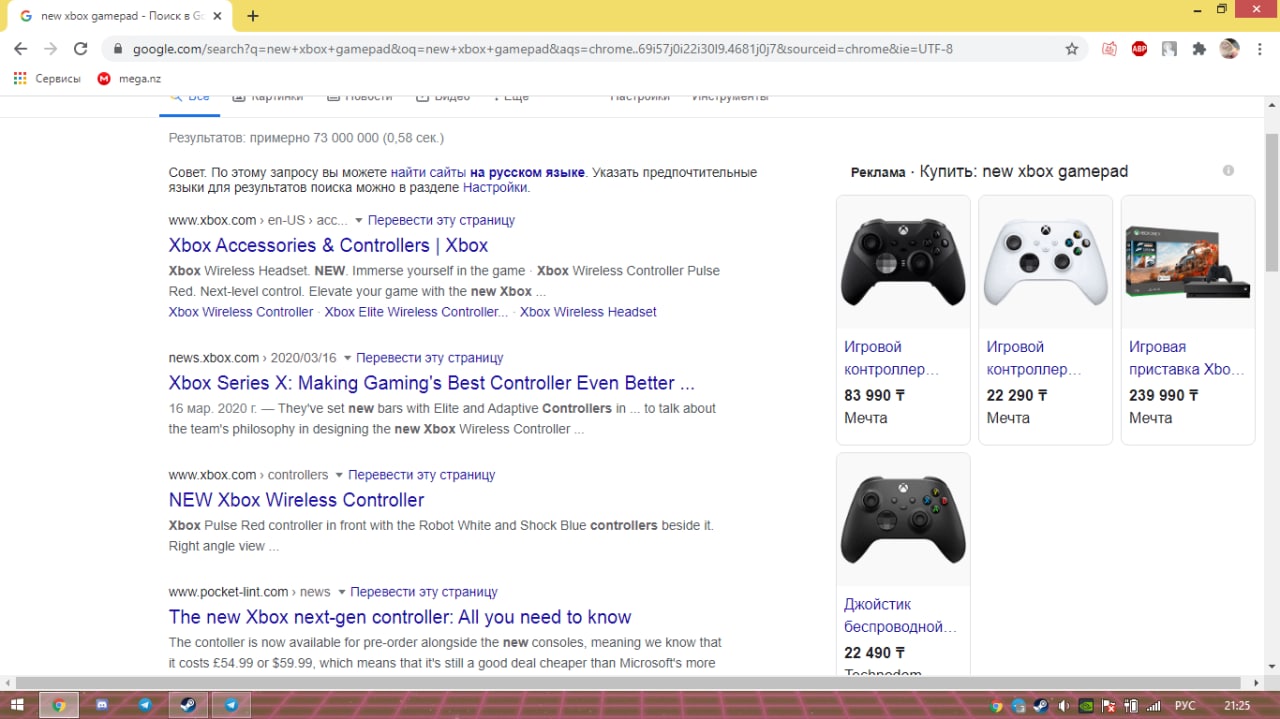Screen dimensions: 1280x719
Task: Open Steam from the taskbar
Action: coord(188,705)
